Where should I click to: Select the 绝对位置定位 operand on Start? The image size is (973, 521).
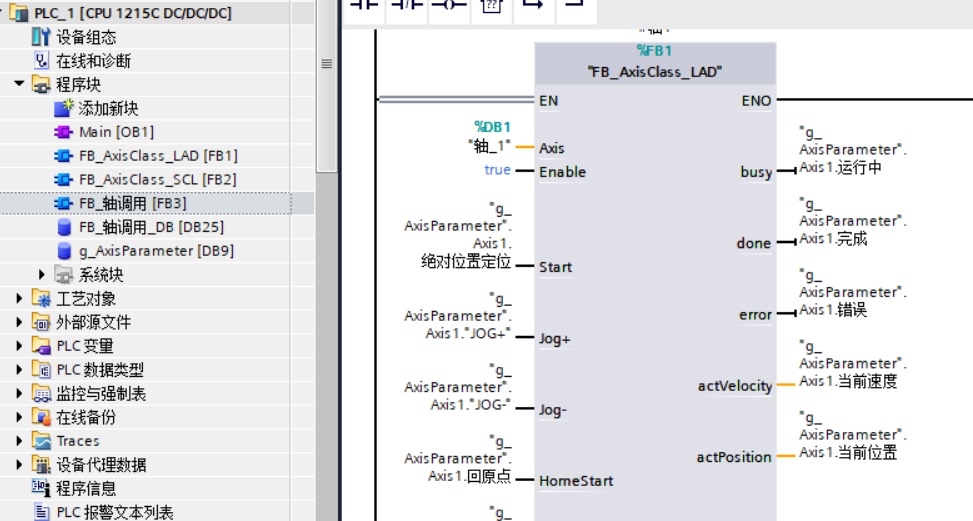(x=459, y=235)
